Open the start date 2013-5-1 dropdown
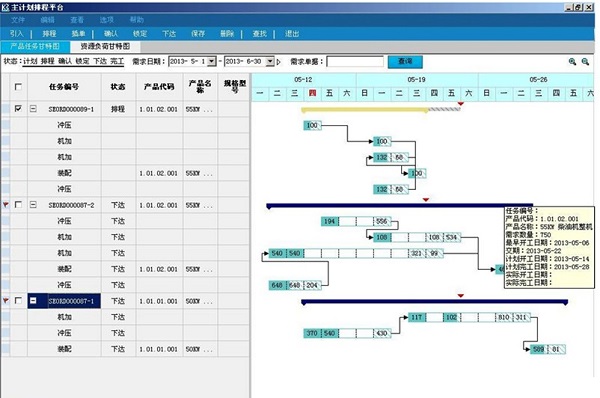Screen dimensions: 600x398 click(x=212, y=61)
